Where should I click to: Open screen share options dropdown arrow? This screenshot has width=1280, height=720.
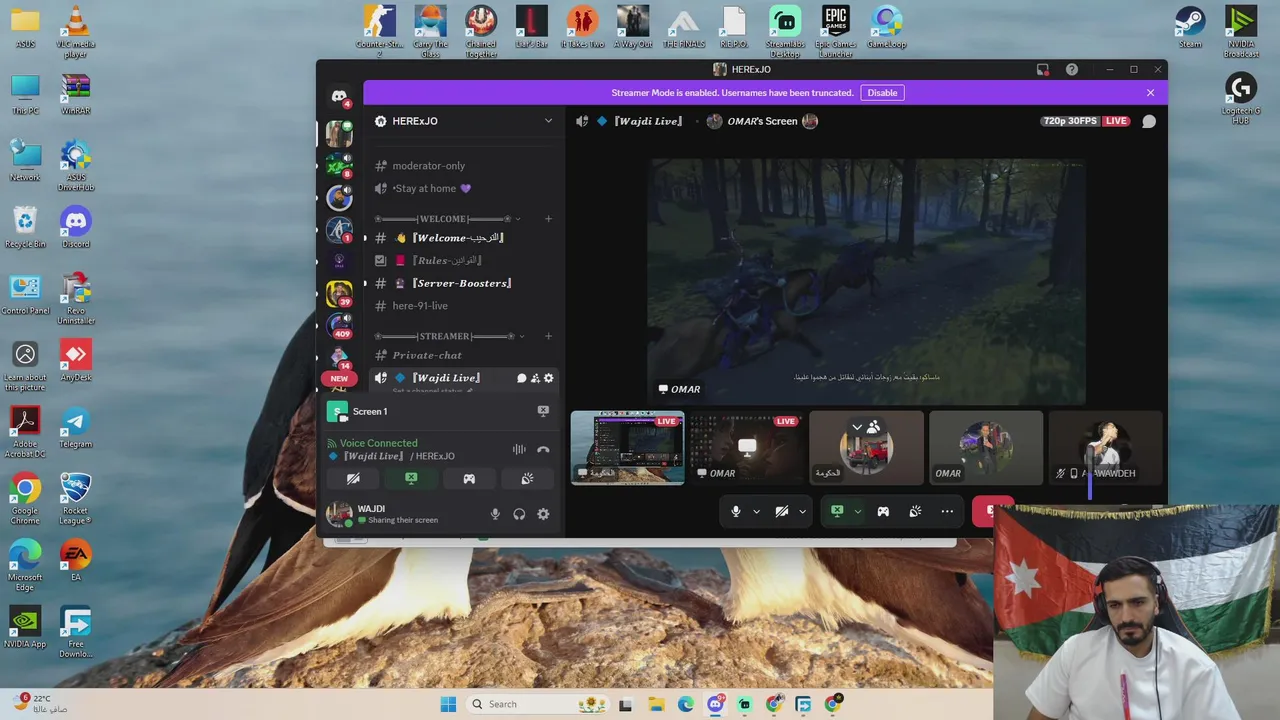[x=857, y=511]
